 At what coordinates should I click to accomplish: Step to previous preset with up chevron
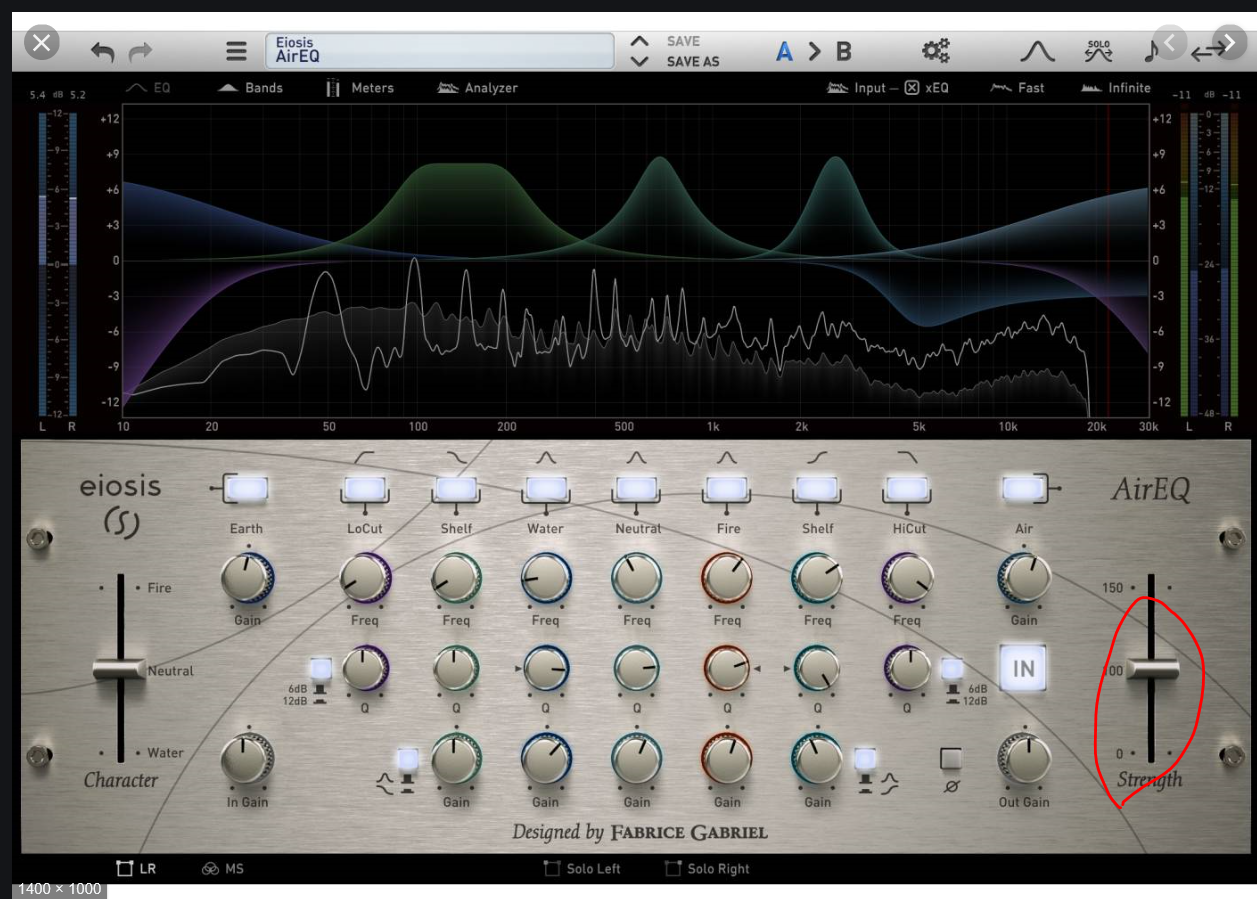pyautogui.click(x=639, y=41)
